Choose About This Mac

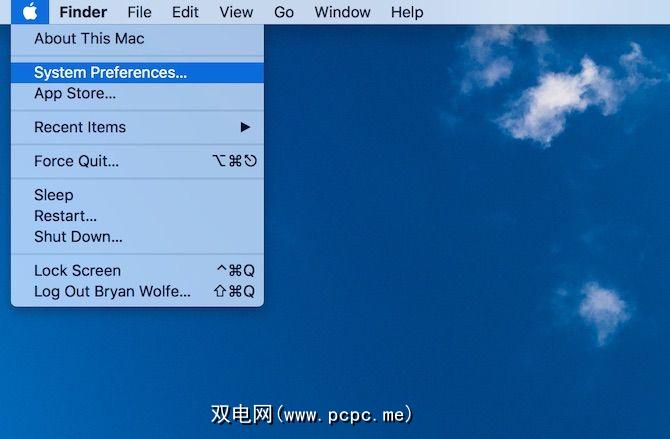pyautogui.click(x=137, y=38)
